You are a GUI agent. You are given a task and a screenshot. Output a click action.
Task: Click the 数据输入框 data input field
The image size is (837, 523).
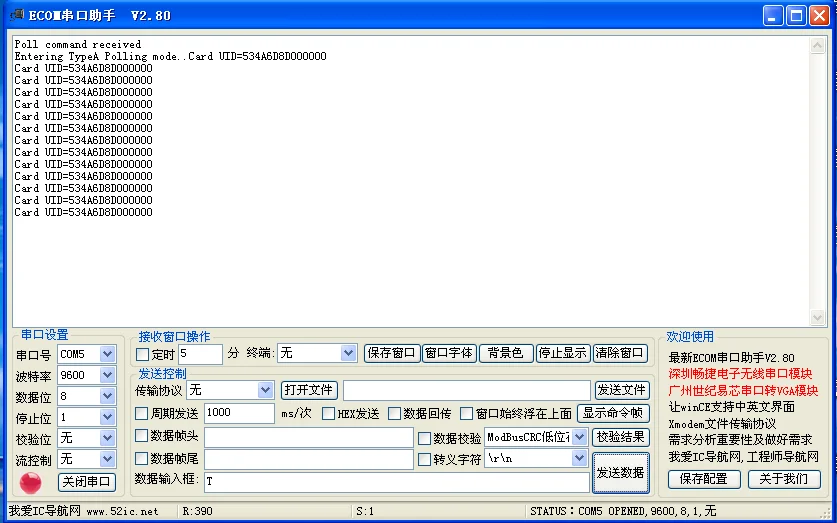(x=397, y=482)
